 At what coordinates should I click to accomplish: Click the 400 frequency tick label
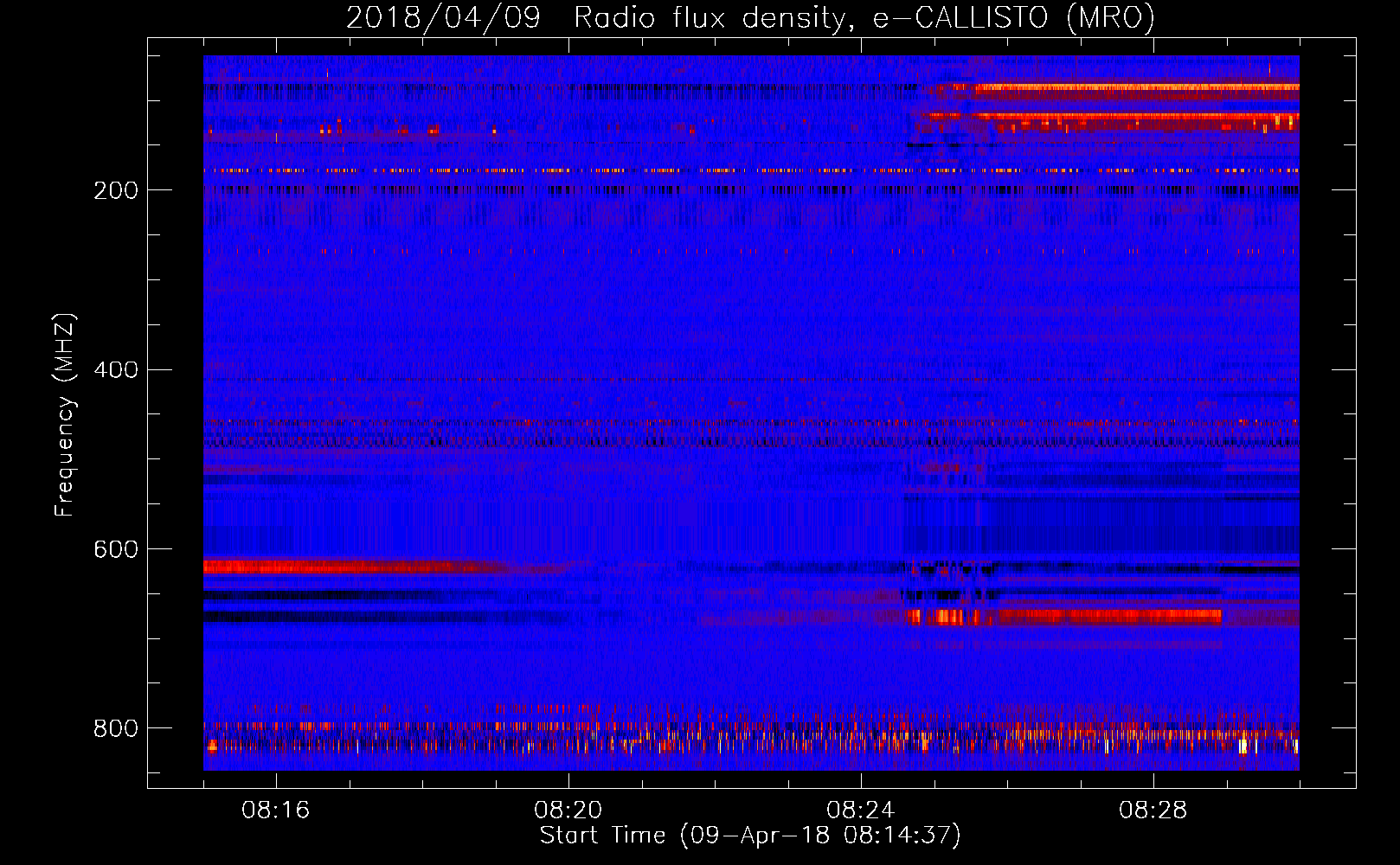116,370
